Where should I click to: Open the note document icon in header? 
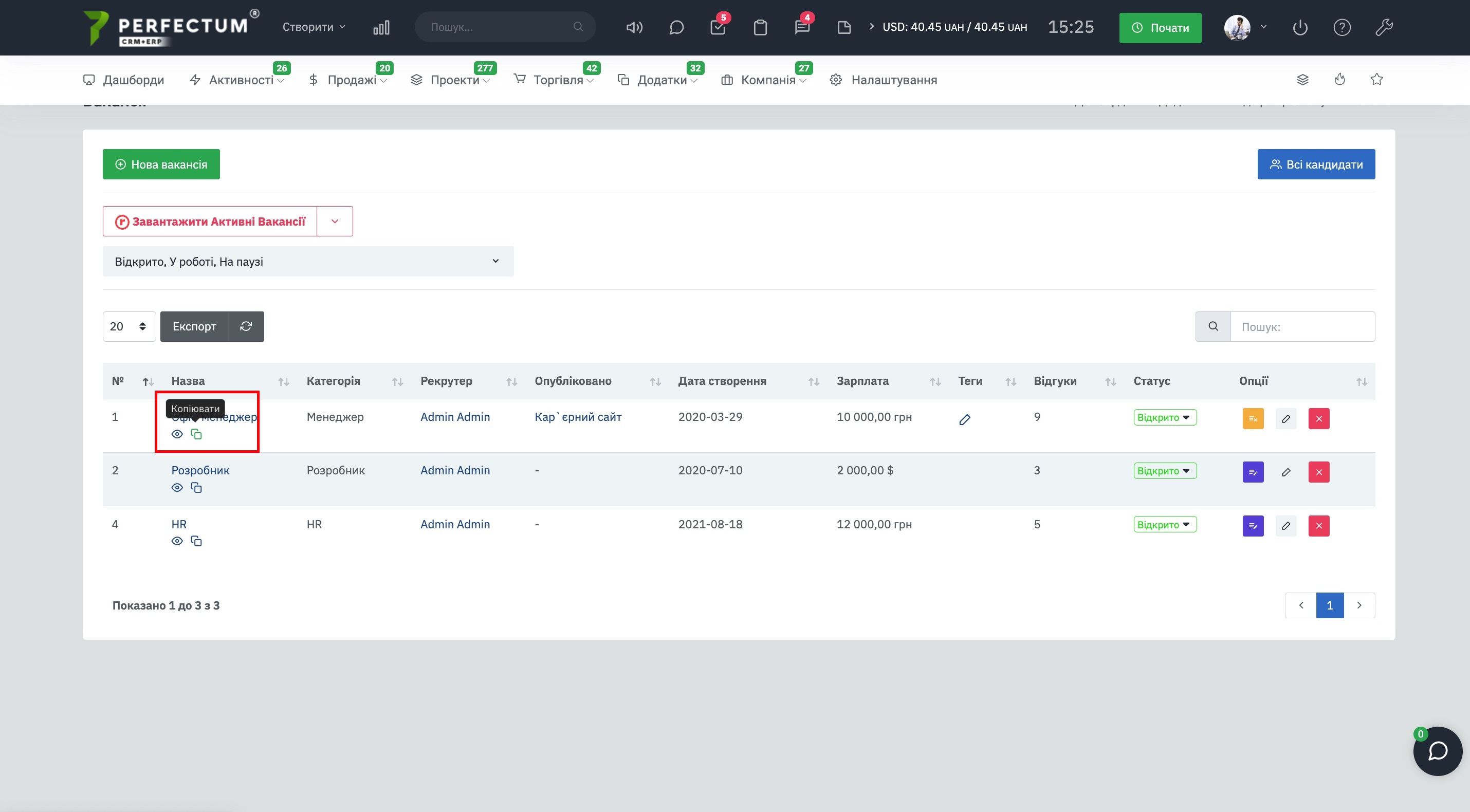[844, 27]
